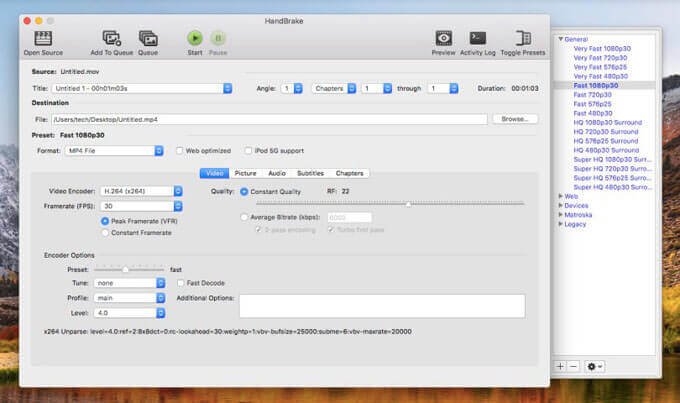The image size is (680, 403).
Task: Expand the Matroska presets group
Action: [x=560, y=215]
